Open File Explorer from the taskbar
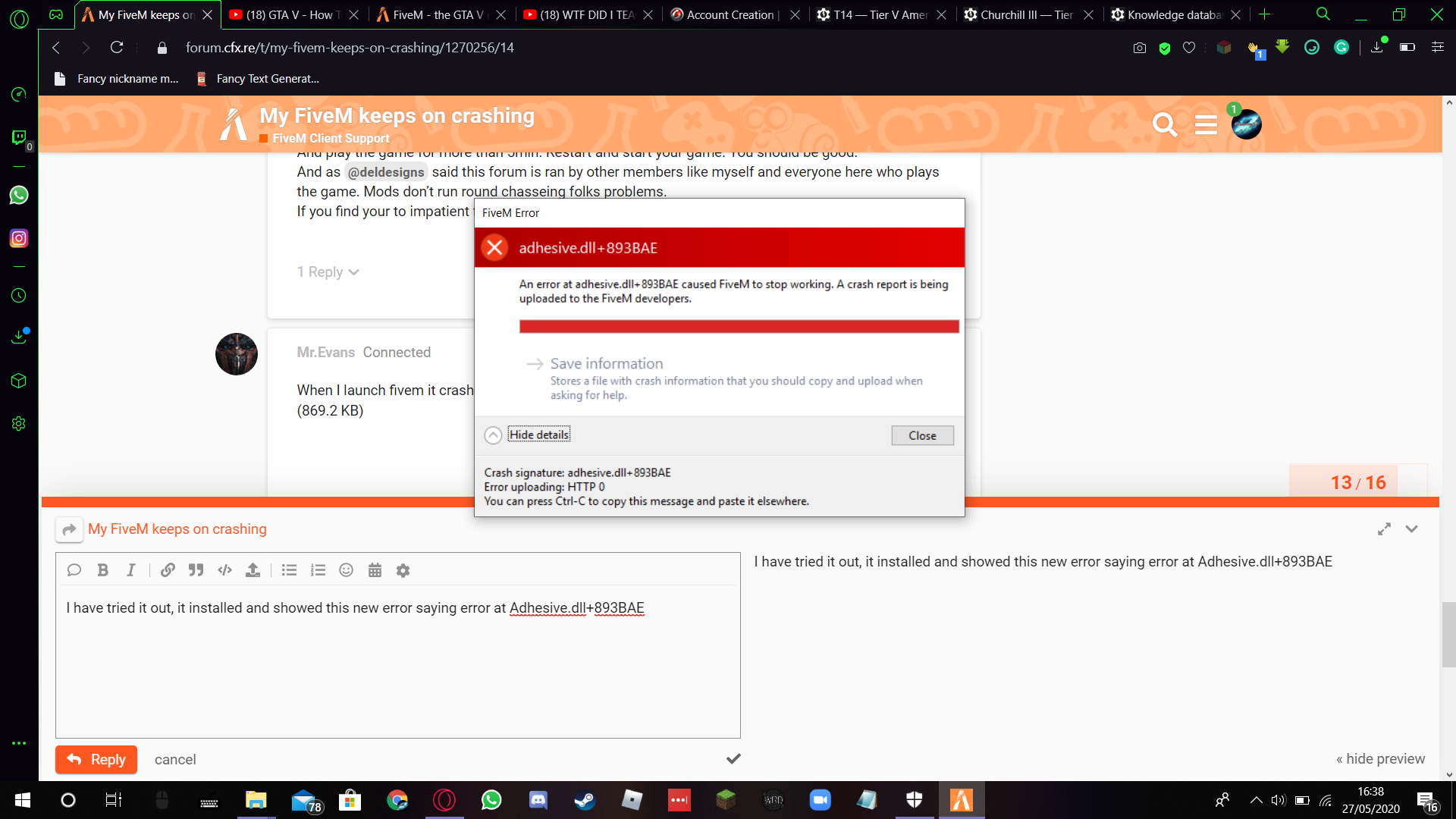 pos(256,800)
